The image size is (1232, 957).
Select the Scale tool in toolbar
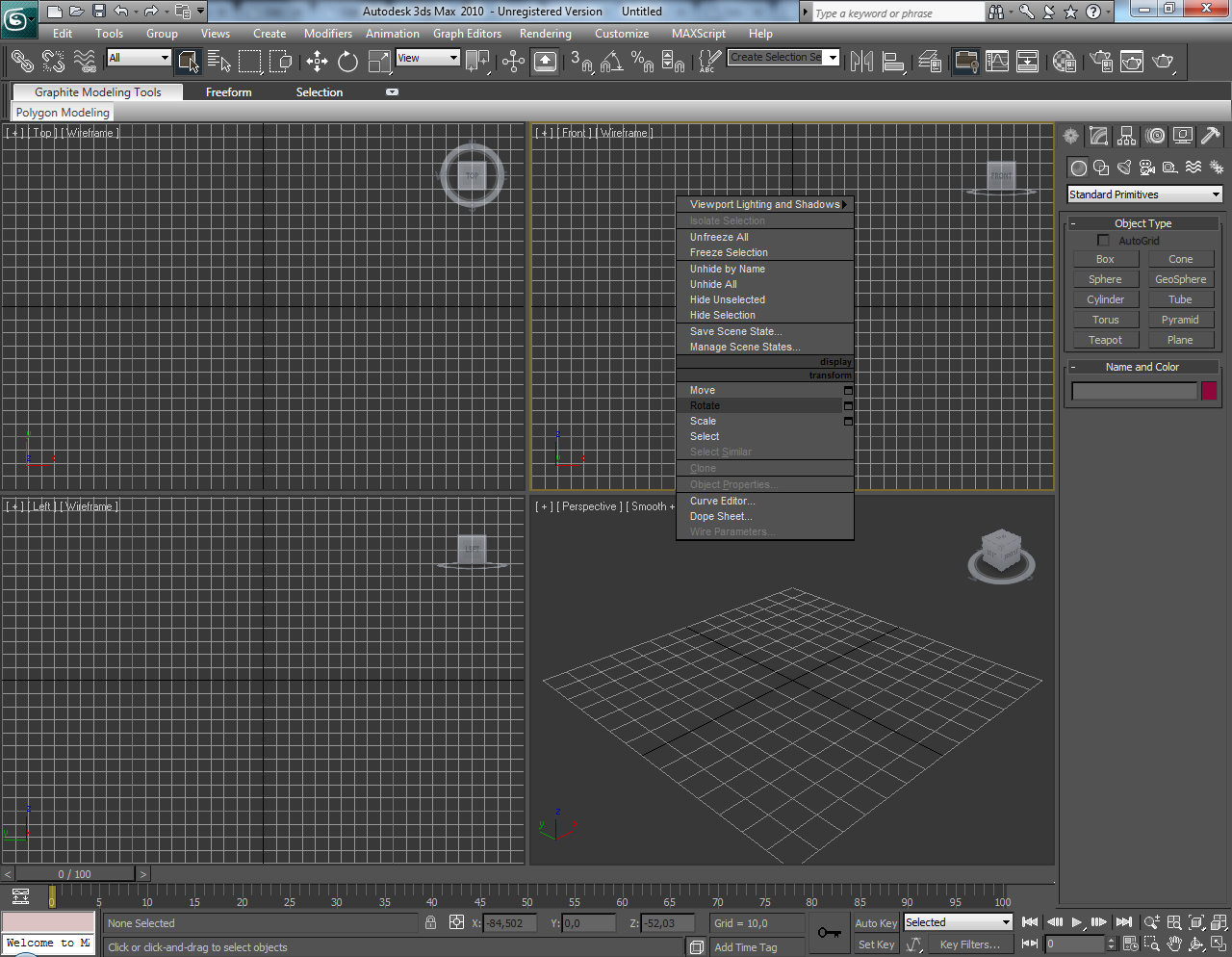[379, 62]
